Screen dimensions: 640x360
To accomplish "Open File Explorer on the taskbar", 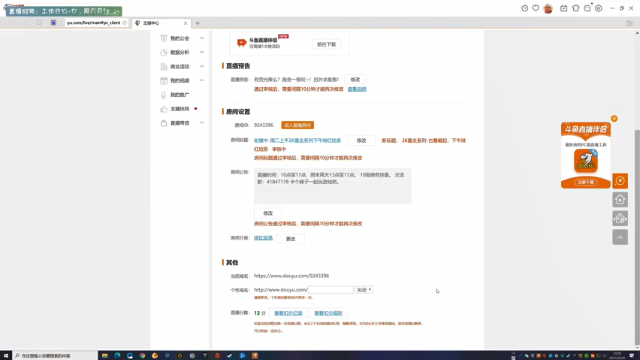I will point(105,356).
